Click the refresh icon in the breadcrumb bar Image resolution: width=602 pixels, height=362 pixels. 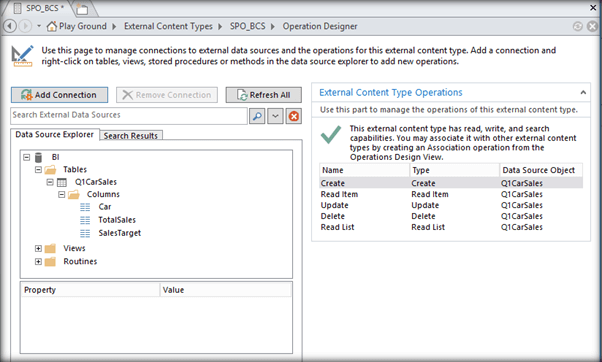pos(577,26)
